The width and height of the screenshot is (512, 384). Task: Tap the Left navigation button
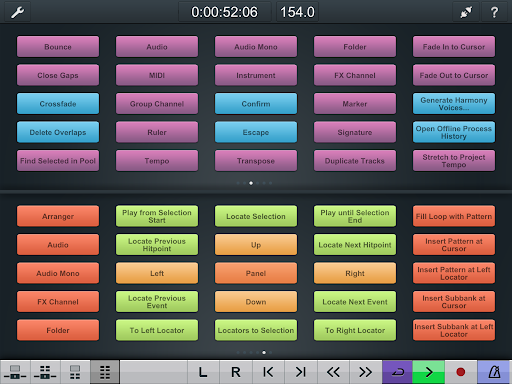coord(157,273)
